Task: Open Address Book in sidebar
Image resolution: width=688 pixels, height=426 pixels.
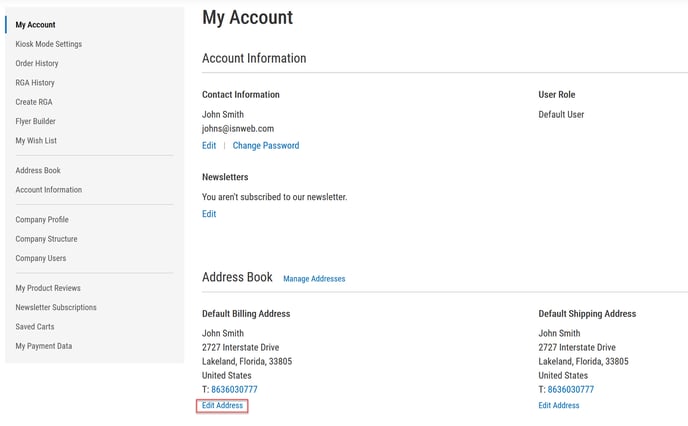Action: pyautogui.click(x=38, y=170)
